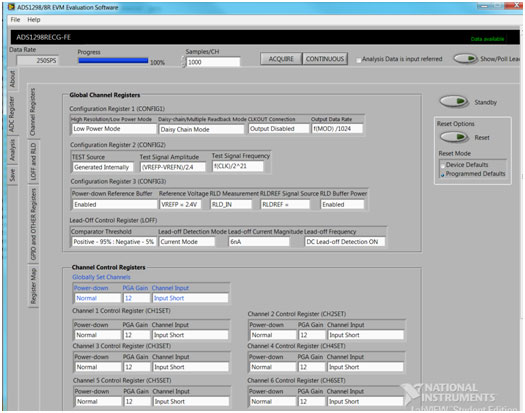This screenshot has height=413, width=525.
Task: Open Channel 6 Power-down Normal dropdown
Action: click(x=273, y=401)
